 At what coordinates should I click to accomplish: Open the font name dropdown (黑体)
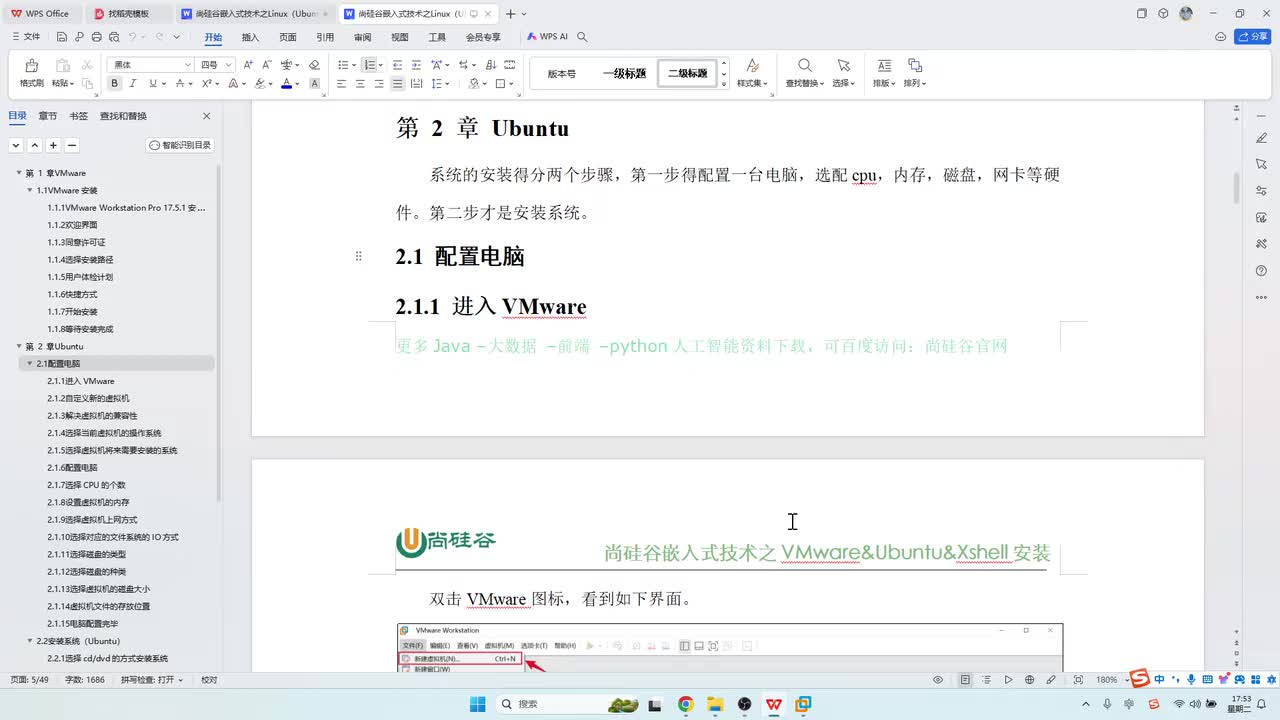tap(187, 64)
